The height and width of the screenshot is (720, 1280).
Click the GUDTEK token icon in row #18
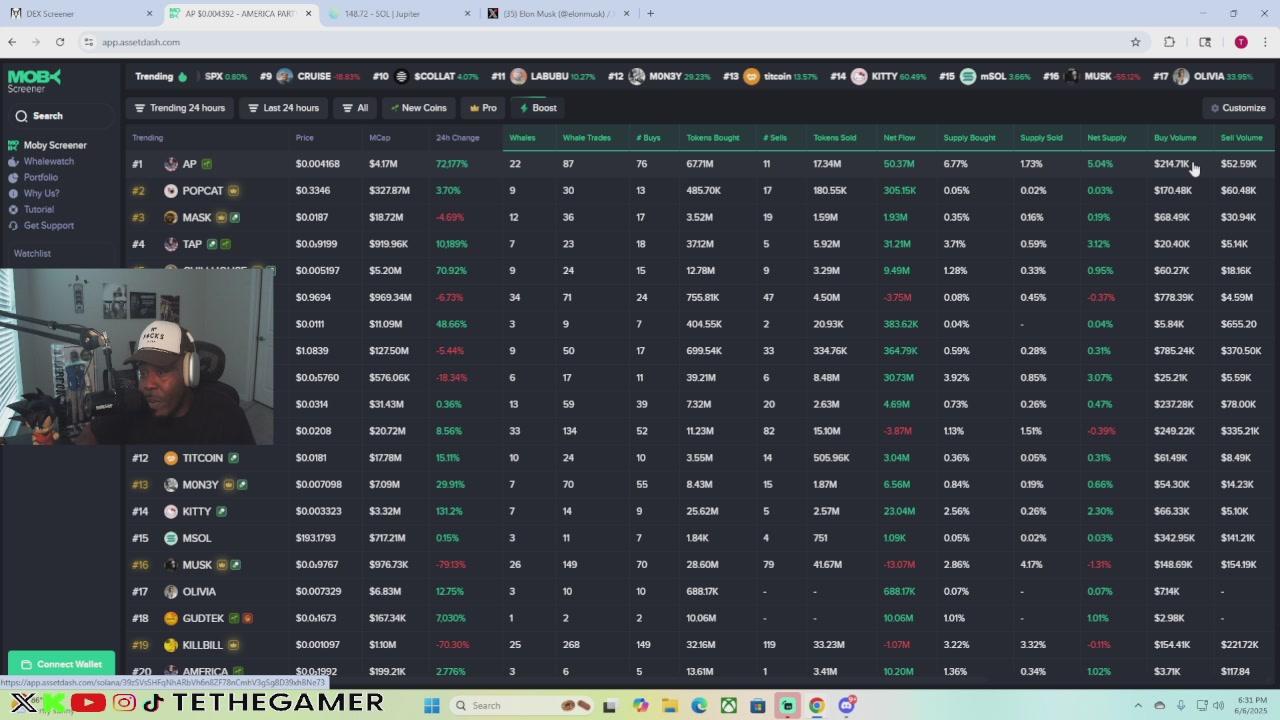[x=171, y=618]
